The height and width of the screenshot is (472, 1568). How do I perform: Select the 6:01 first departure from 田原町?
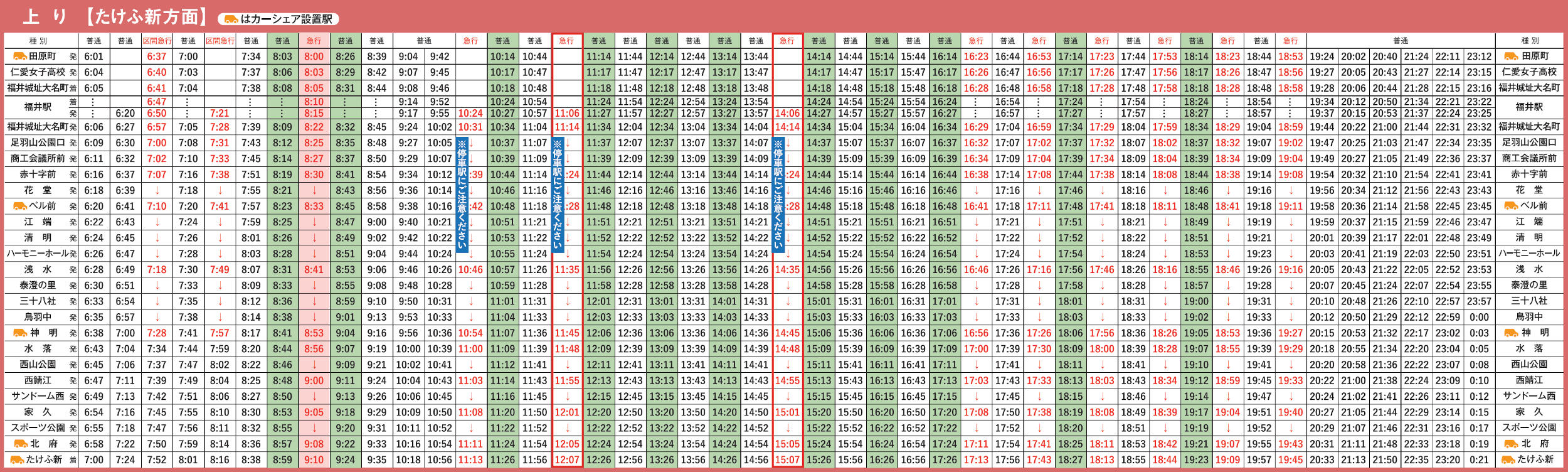[93, 56]
